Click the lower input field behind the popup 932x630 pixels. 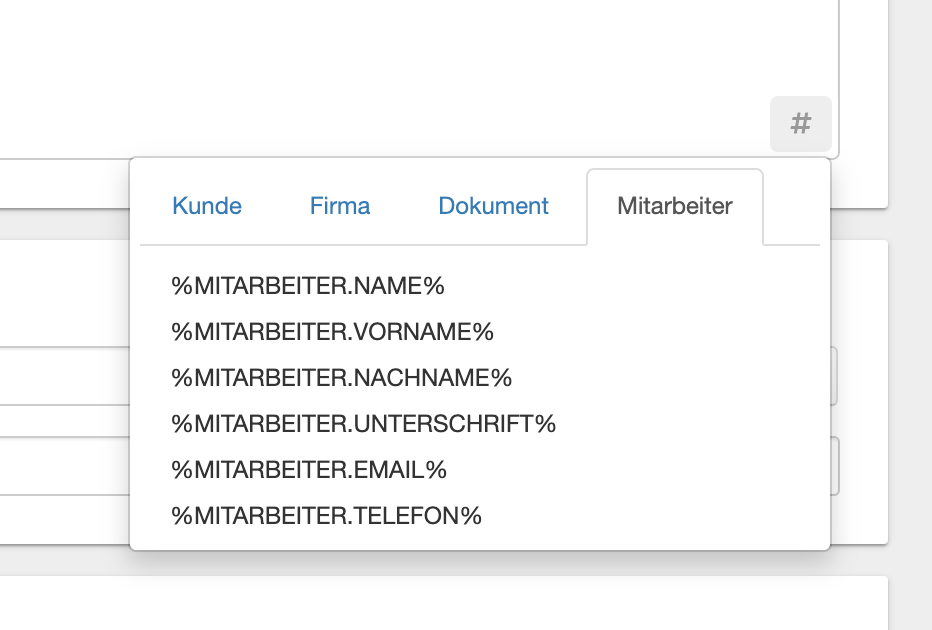click(64, 466)
